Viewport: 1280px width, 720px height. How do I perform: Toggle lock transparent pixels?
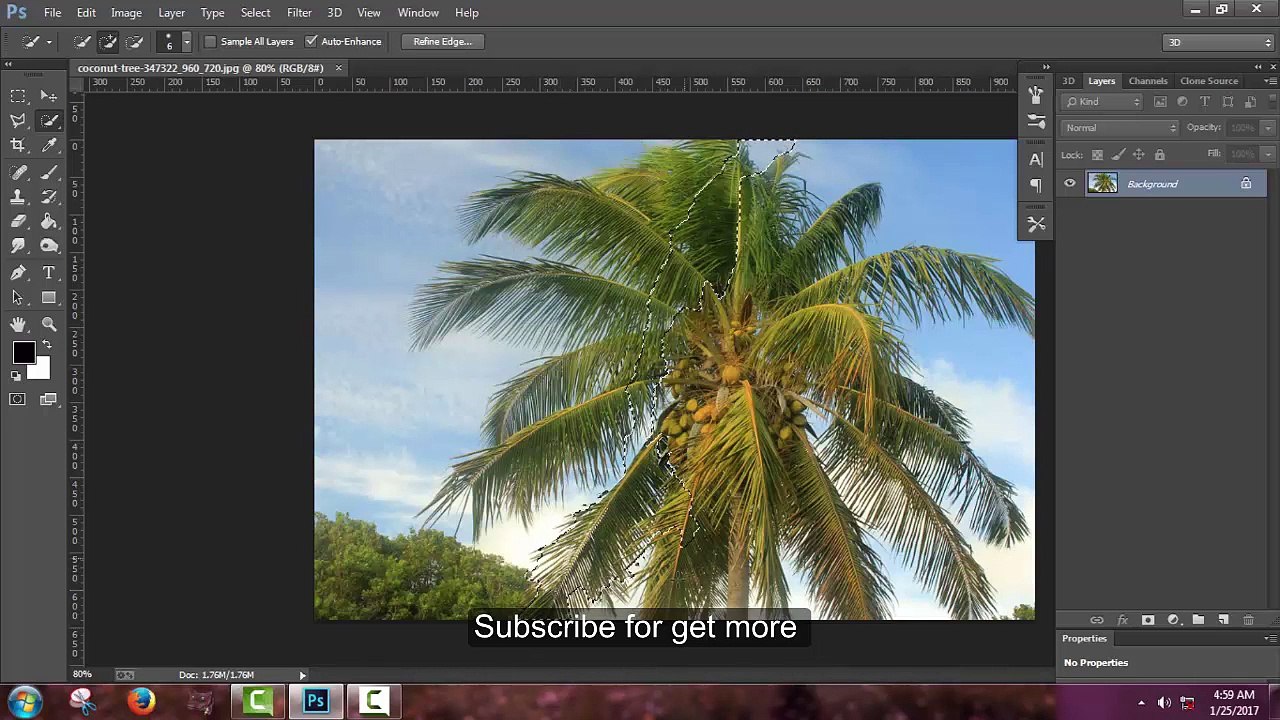coord(1097,155)
